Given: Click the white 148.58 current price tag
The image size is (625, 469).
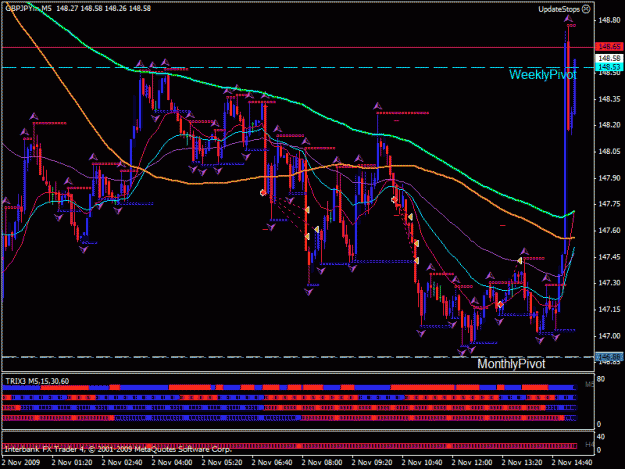Looking at the screenshot, I should pos(609,59).
